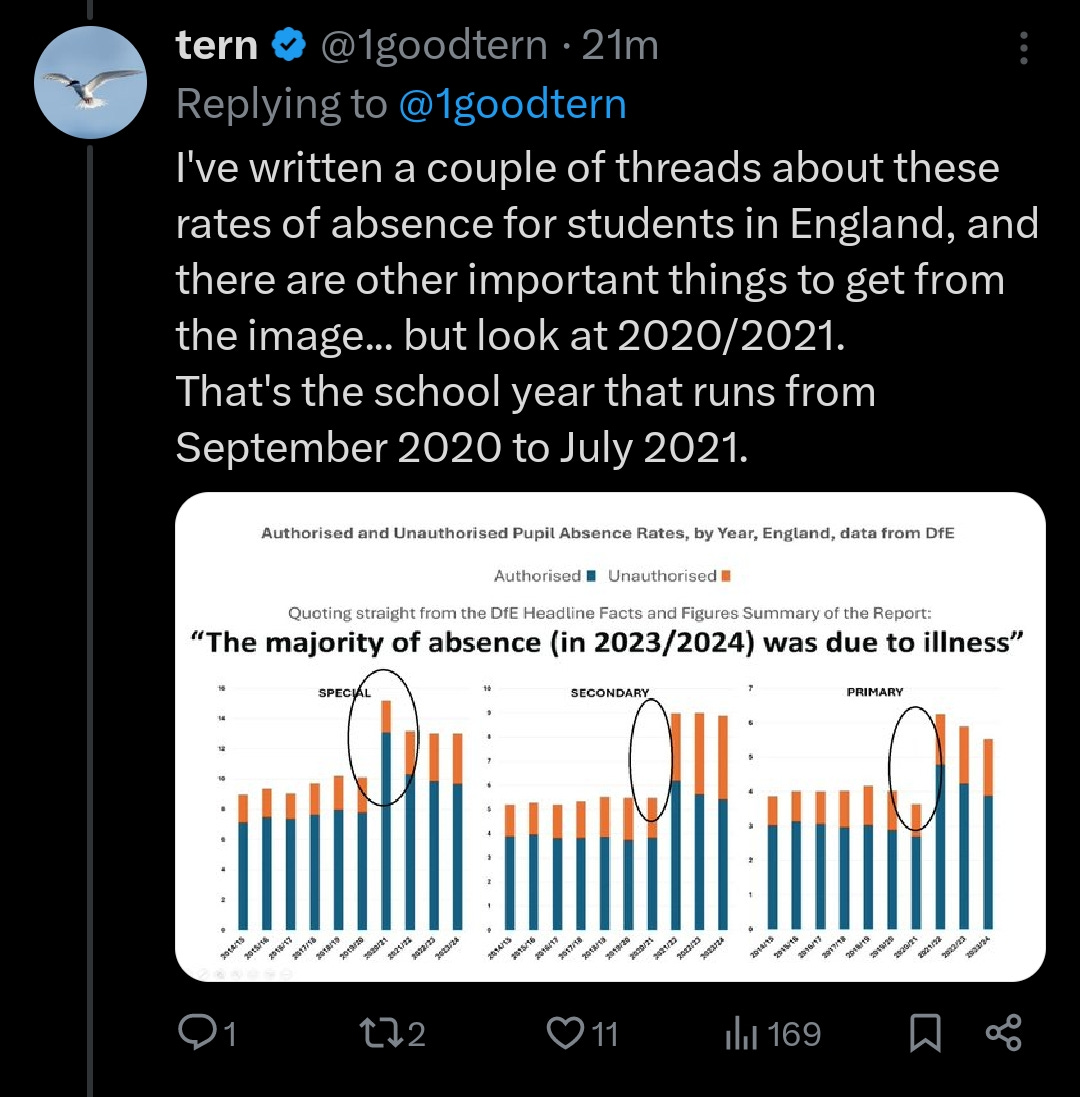Screen dimensions: 1080x1097
Task: Bookmark this tweet
Action: tap(925, 1033)
